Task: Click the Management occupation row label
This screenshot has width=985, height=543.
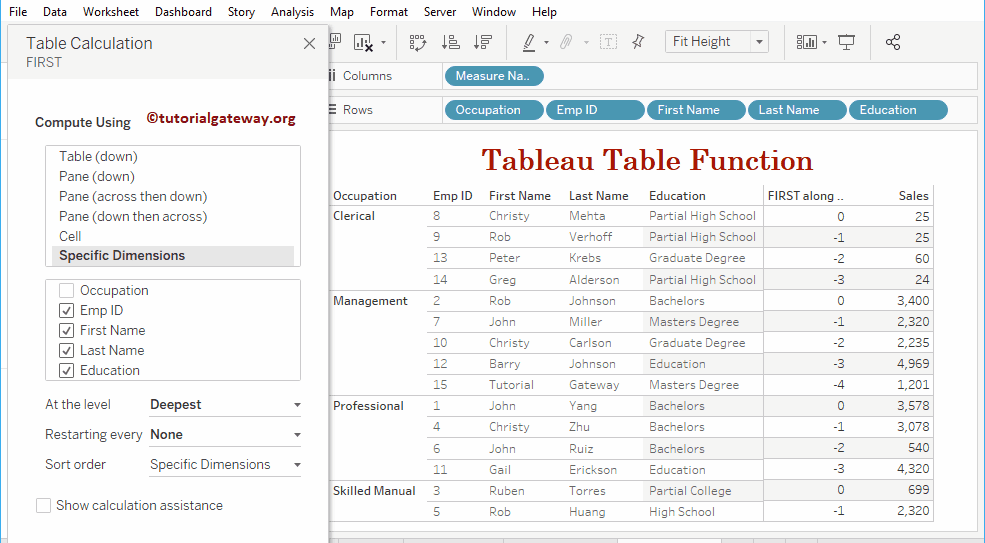Action: (x=370, y=301)
